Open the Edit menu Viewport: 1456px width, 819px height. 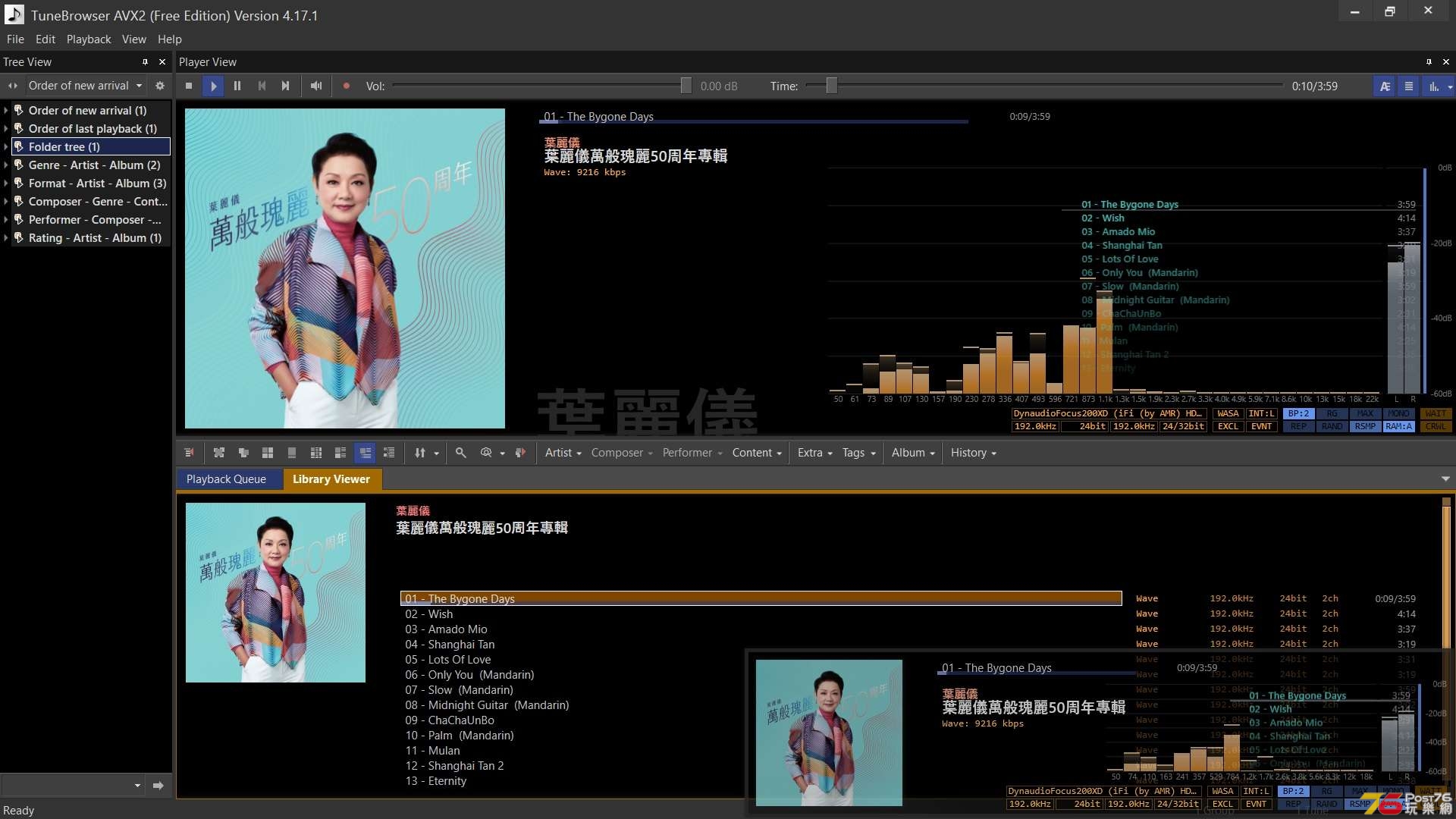(45, 39)
